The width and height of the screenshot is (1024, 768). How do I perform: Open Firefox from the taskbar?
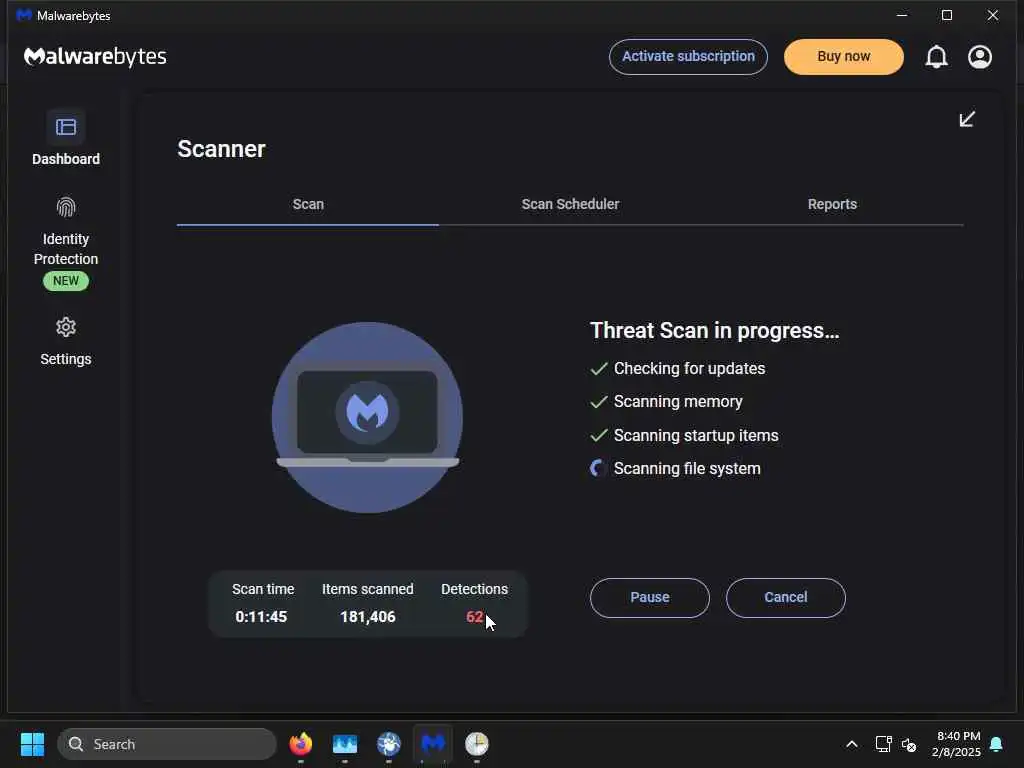pyautogui.click(x=300, y=744)
